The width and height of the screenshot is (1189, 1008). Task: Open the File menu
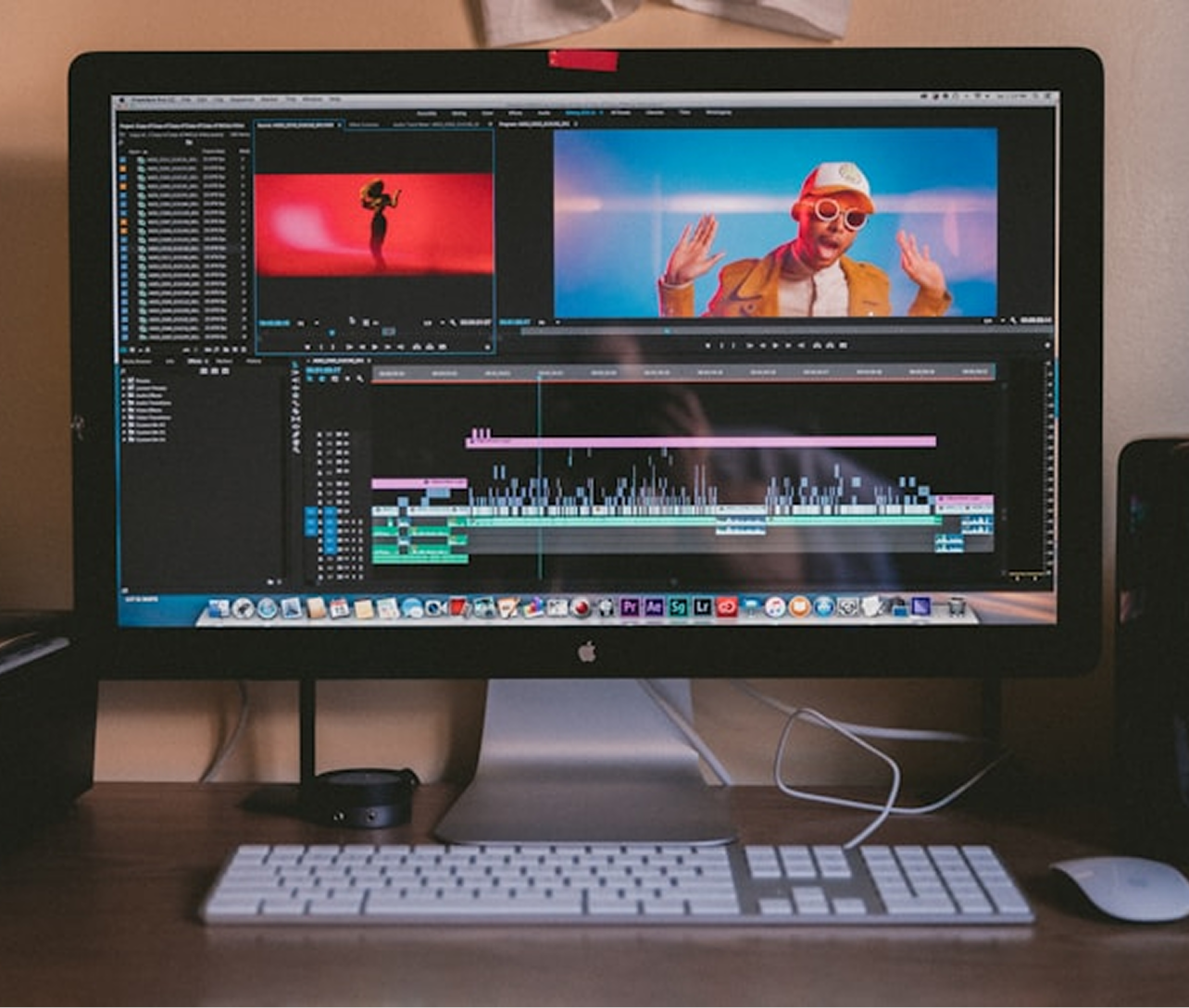[186, 99]
